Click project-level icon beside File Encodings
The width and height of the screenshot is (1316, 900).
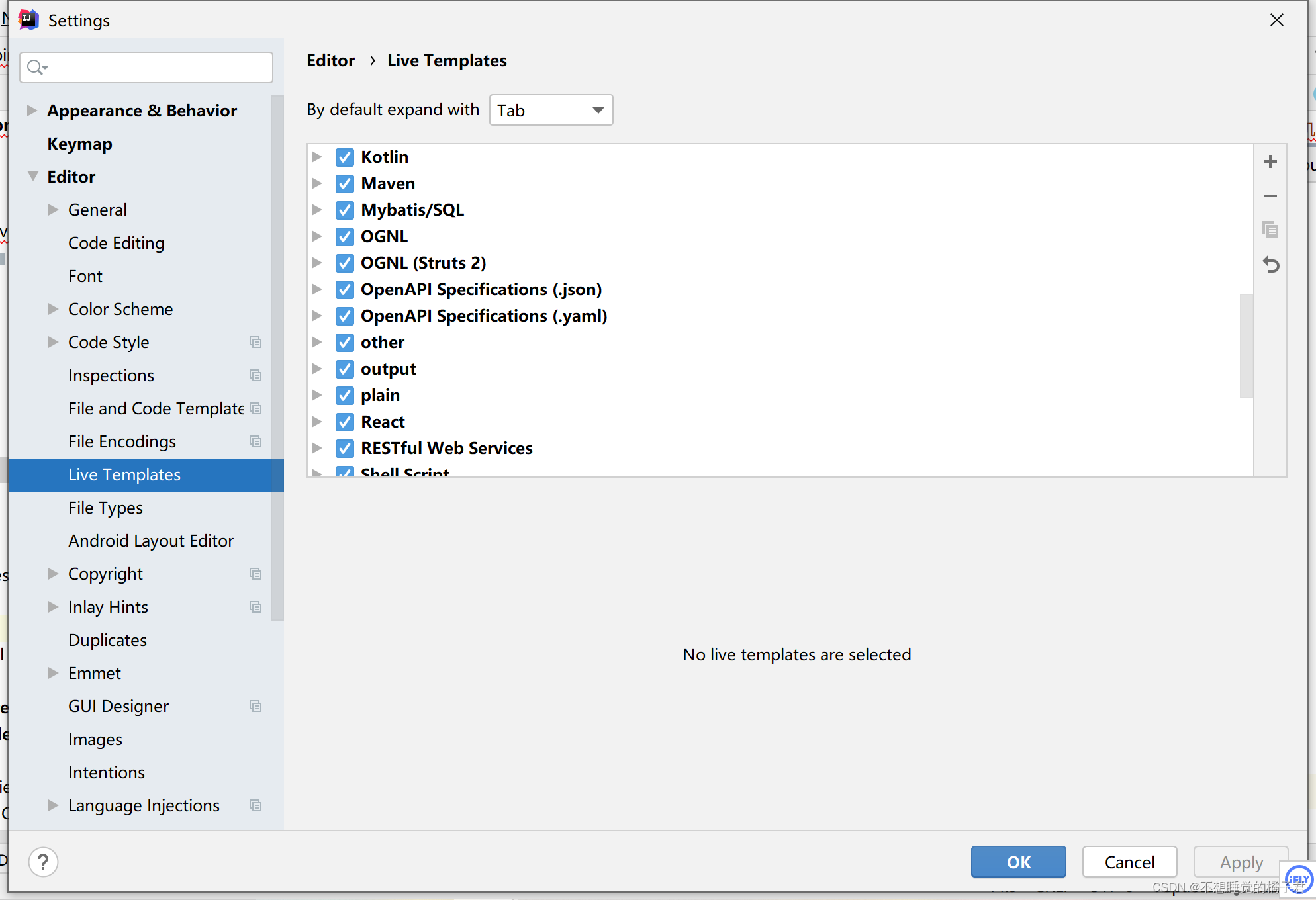tap(256, 441)
